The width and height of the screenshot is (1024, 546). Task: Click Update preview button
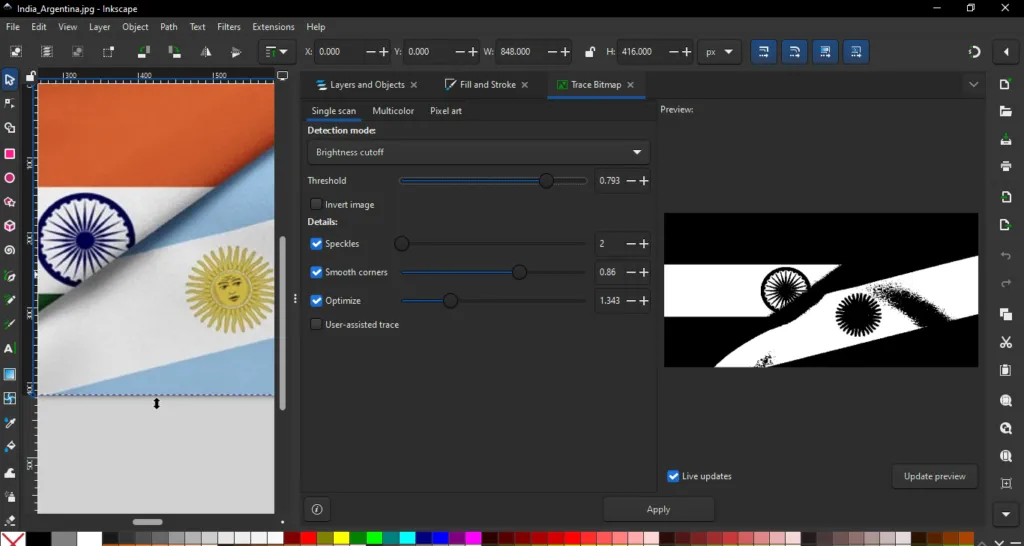click(935, 476)
